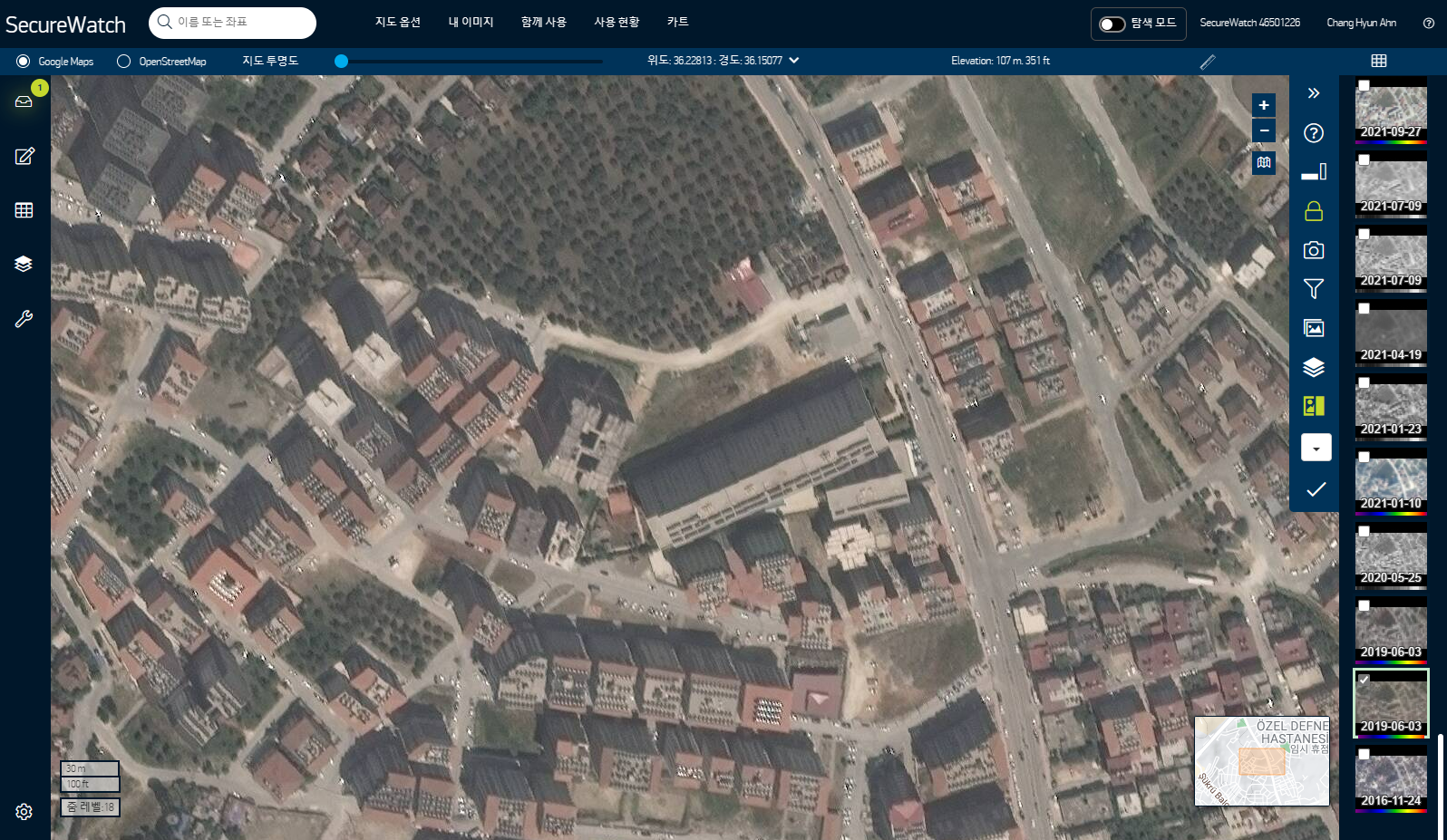Check the 2021-09-27 image checkbox
The width and height of the screenshot is (1447, 840).
point(1364,85)
